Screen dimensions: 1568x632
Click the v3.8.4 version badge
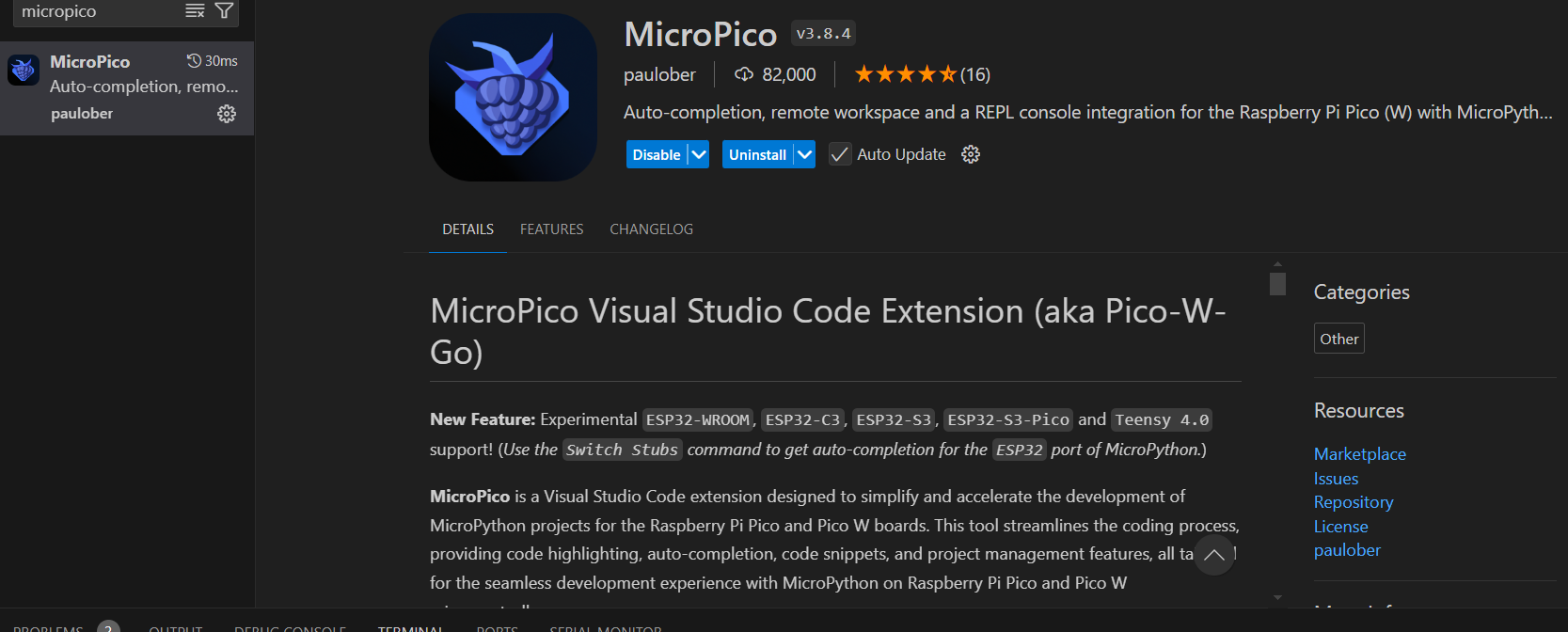click(x=823, y=34)
